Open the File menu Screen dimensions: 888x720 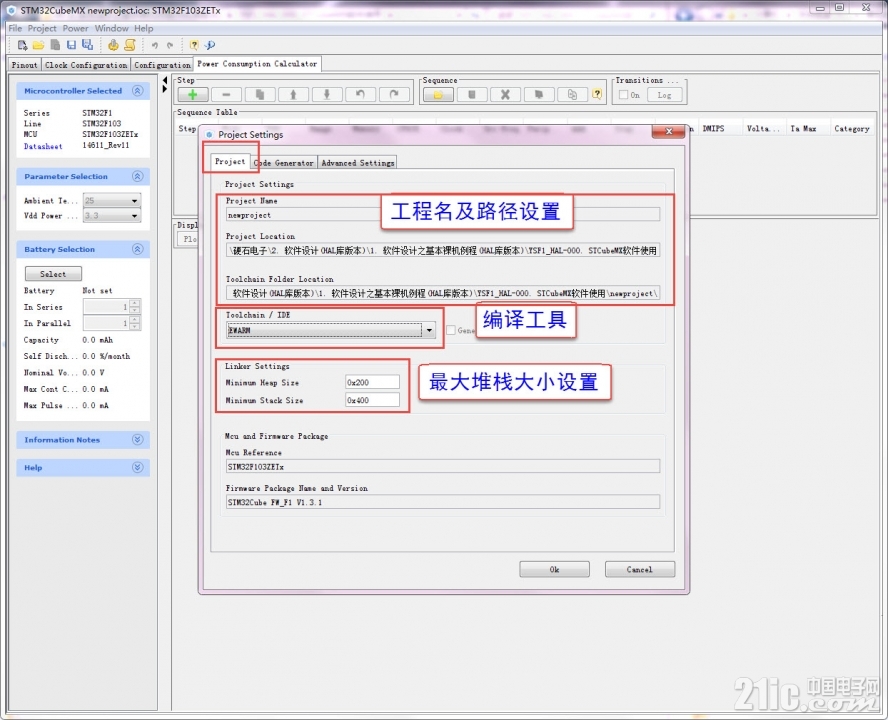pos(15,28)
